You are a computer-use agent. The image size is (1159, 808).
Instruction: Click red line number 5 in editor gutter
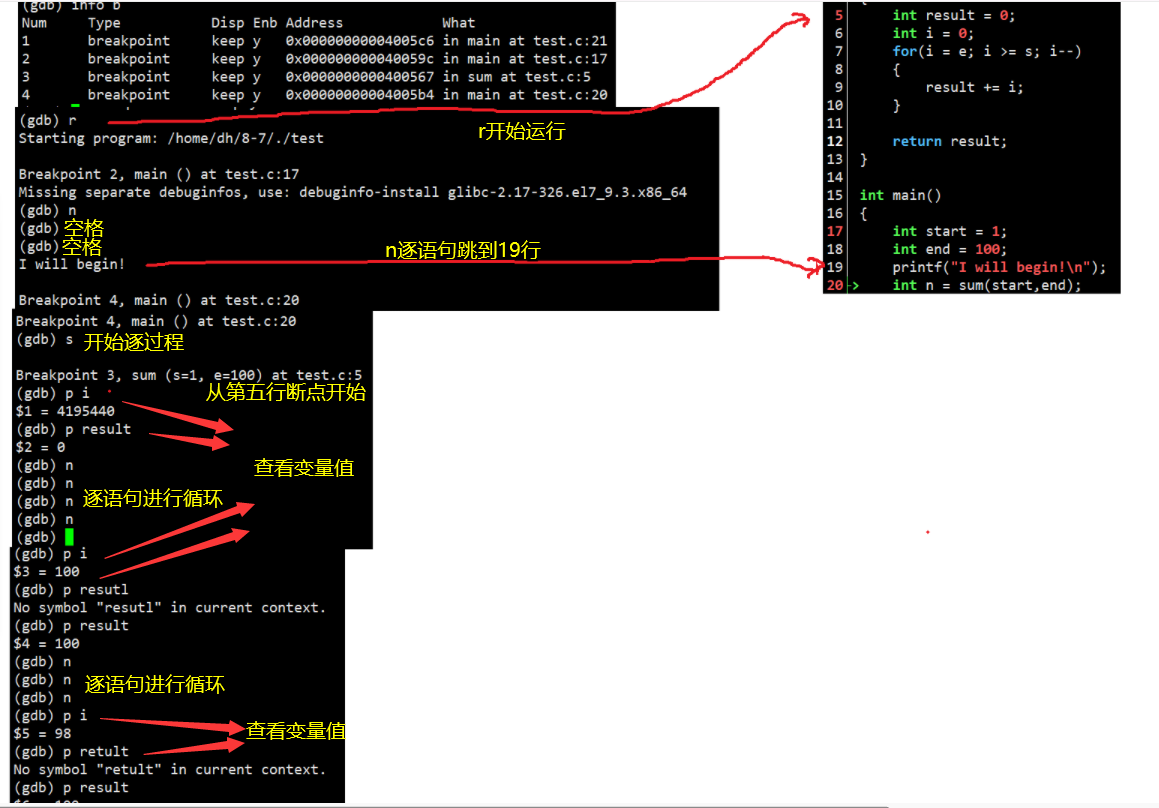(839, 16)
